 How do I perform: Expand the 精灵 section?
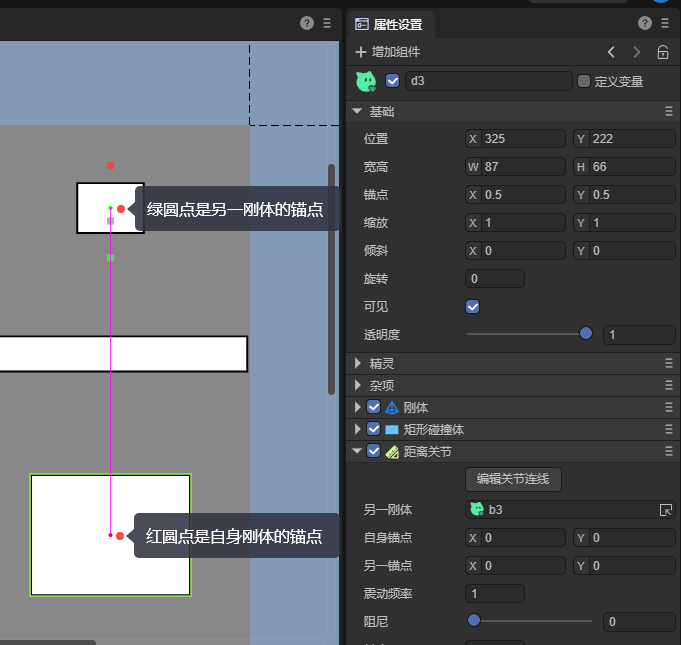358,363
